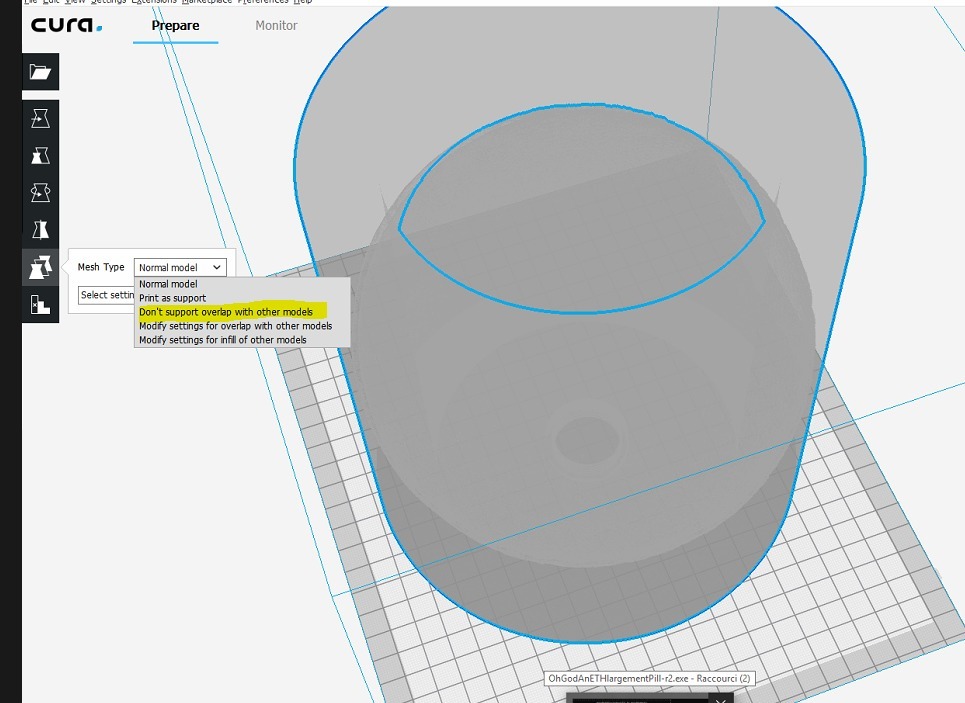Choose "Normal model" from the mesh list

click(168, 284)
